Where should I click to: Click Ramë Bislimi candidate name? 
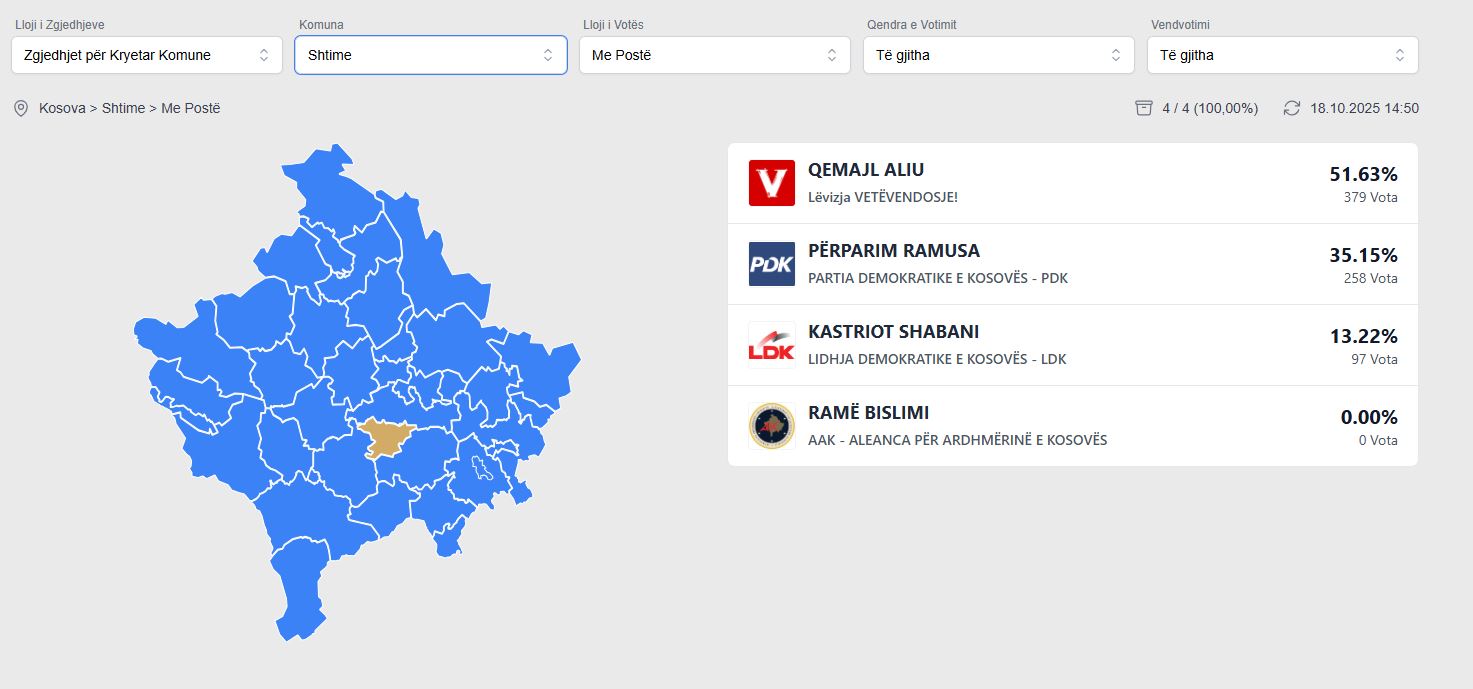point(868,413)
